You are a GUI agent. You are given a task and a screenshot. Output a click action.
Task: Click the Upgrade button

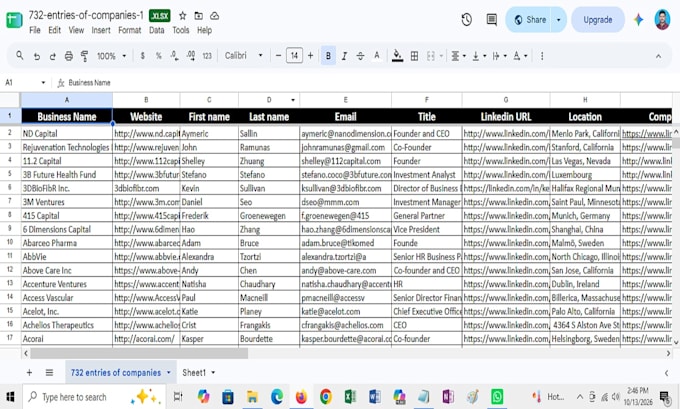[598, 20]
